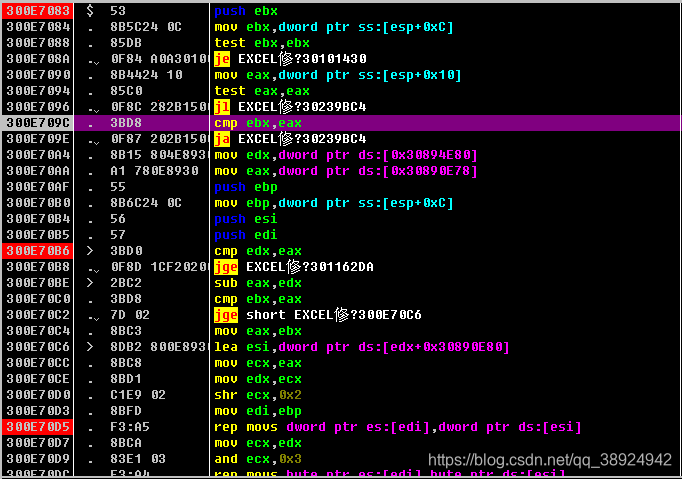
Task: Click address 300E7088
Action: click(38, 43)
